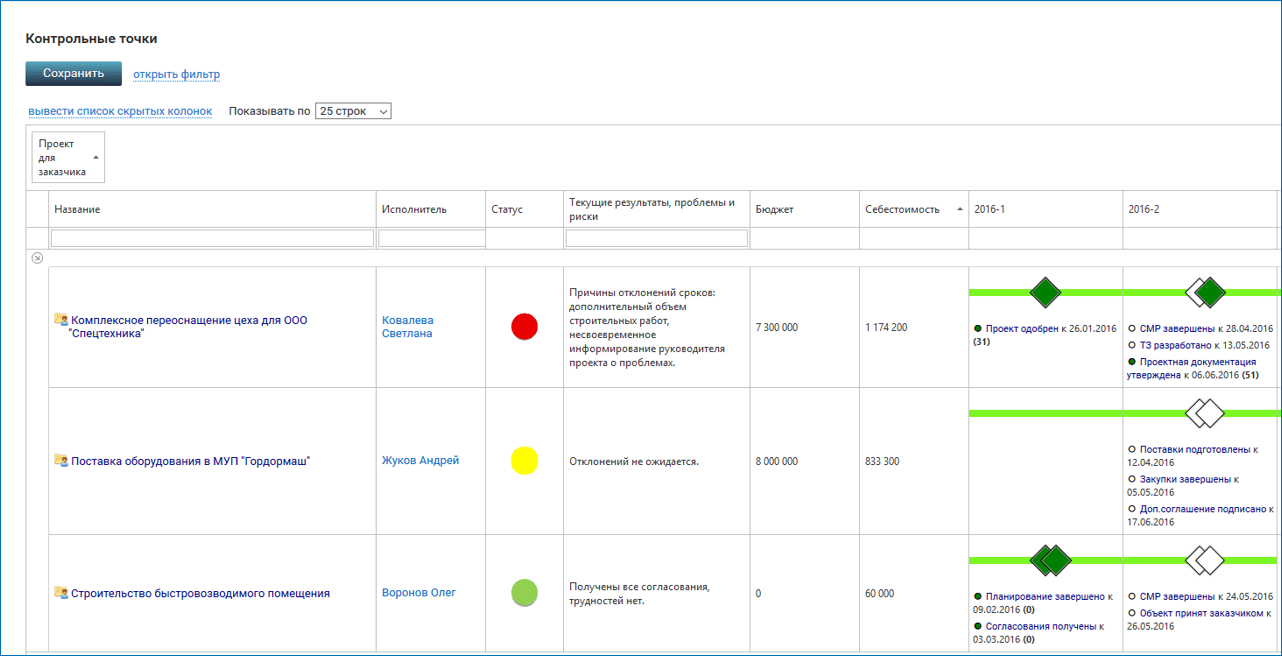
Task: Click green bullet before Проект одобрен
Action: point(978,328)
